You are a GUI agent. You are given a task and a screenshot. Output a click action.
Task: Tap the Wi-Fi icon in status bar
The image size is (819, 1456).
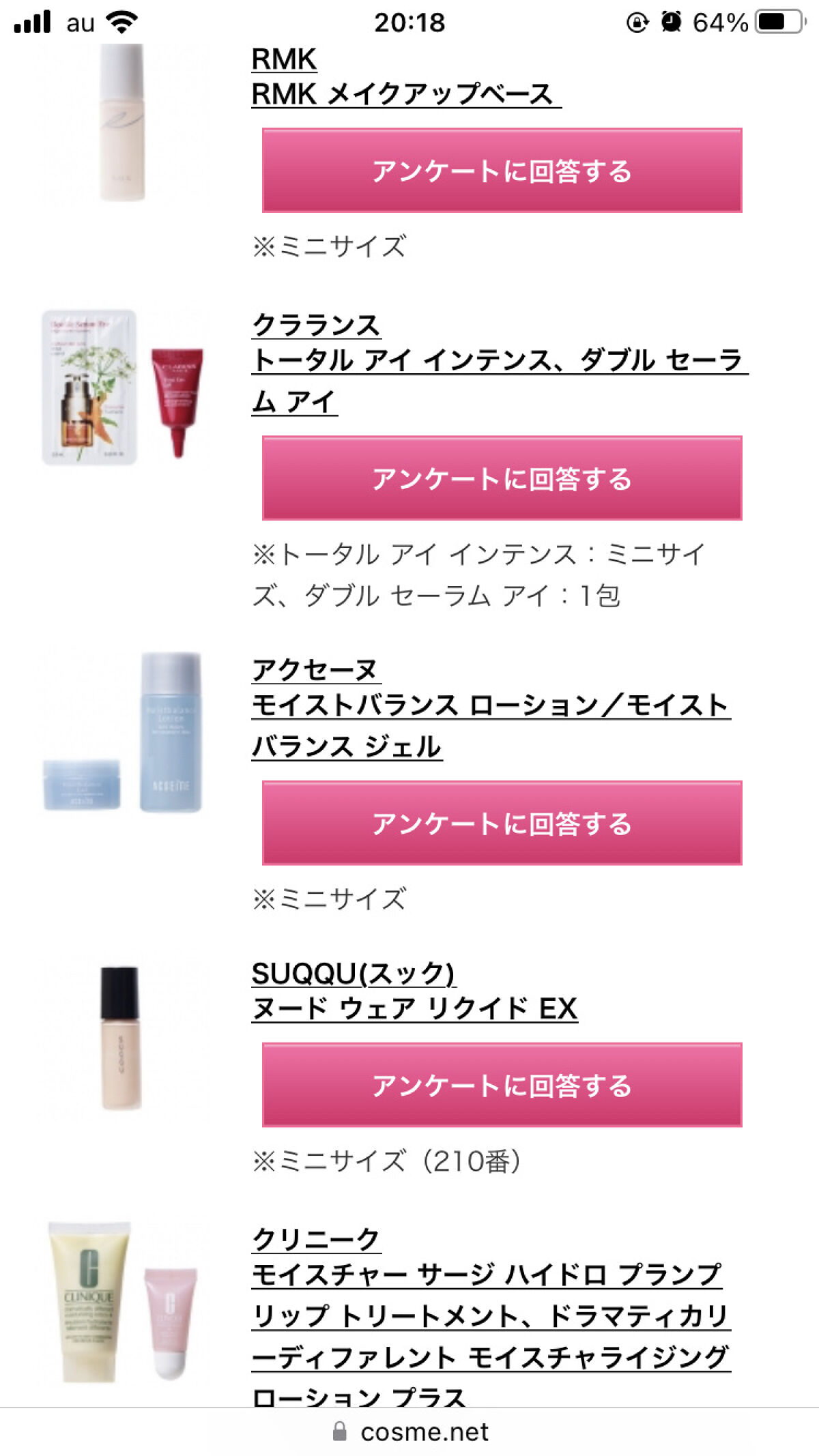122,22
